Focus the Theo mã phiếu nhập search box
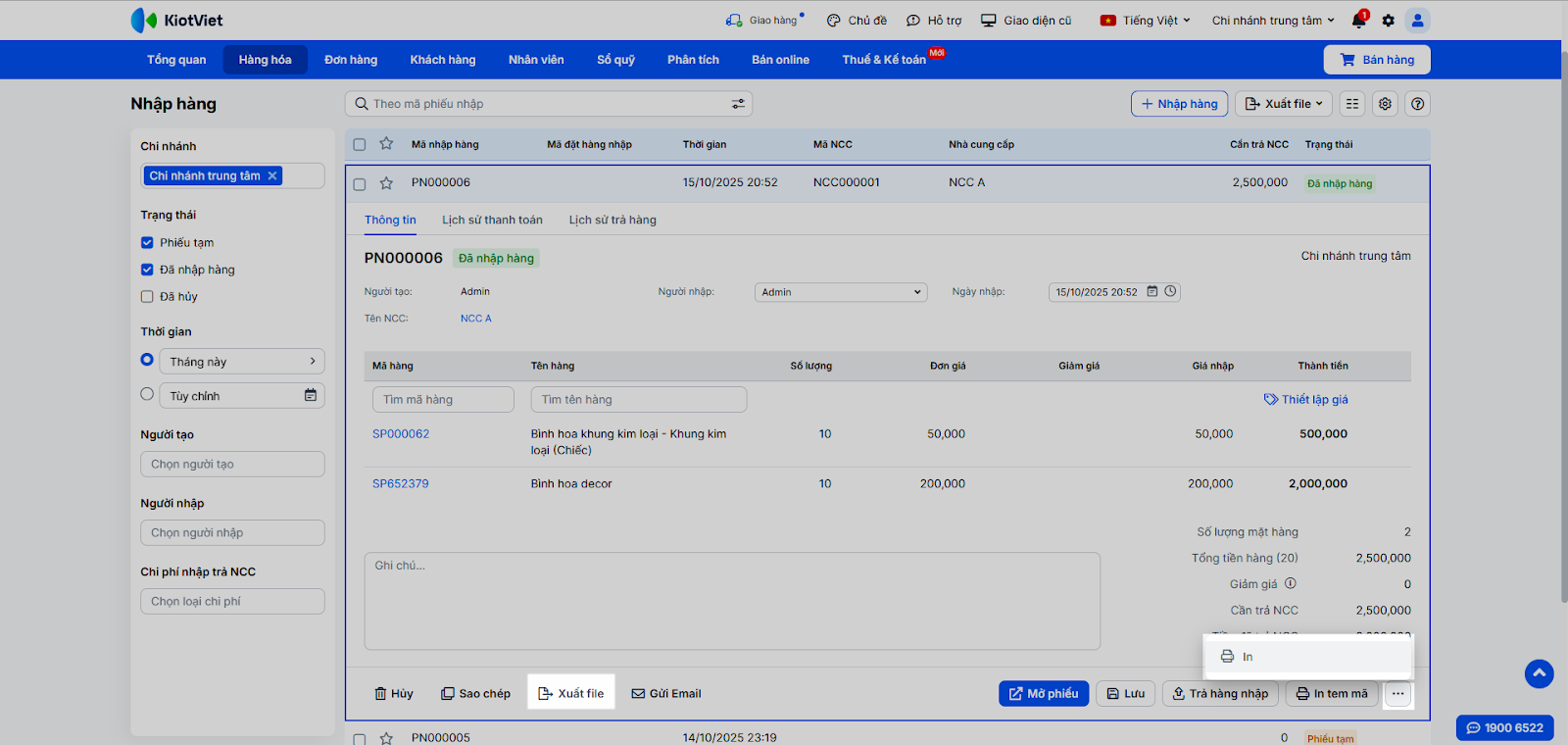 (549, 104)
